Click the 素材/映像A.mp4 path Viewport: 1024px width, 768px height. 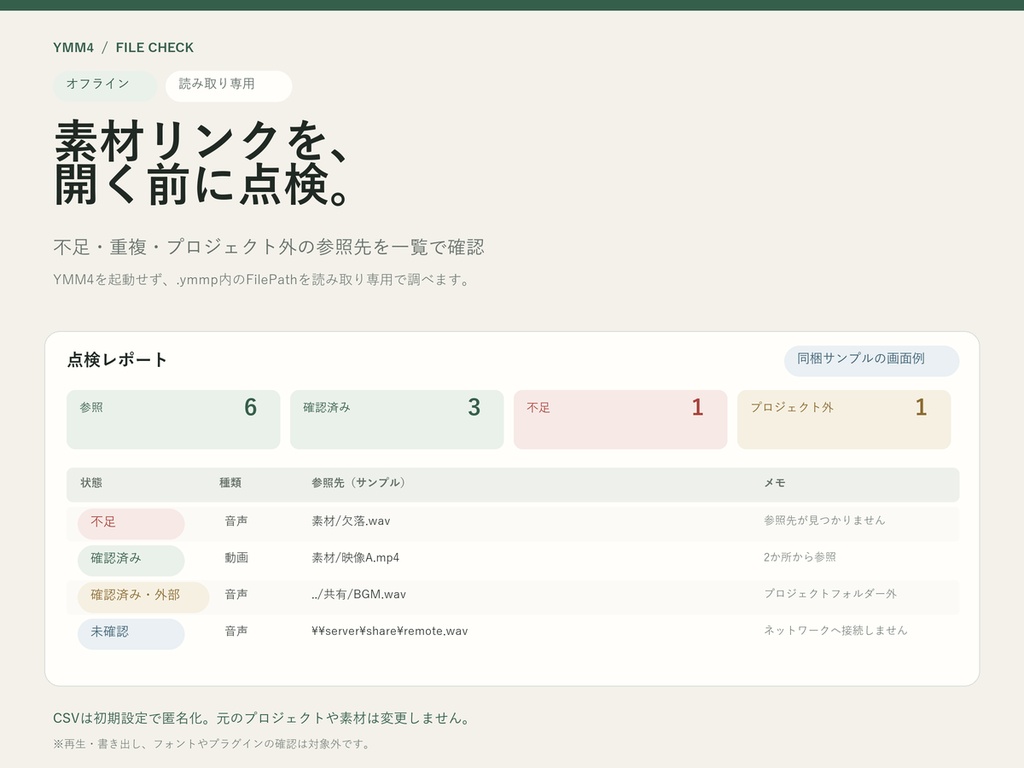(355, 558)
